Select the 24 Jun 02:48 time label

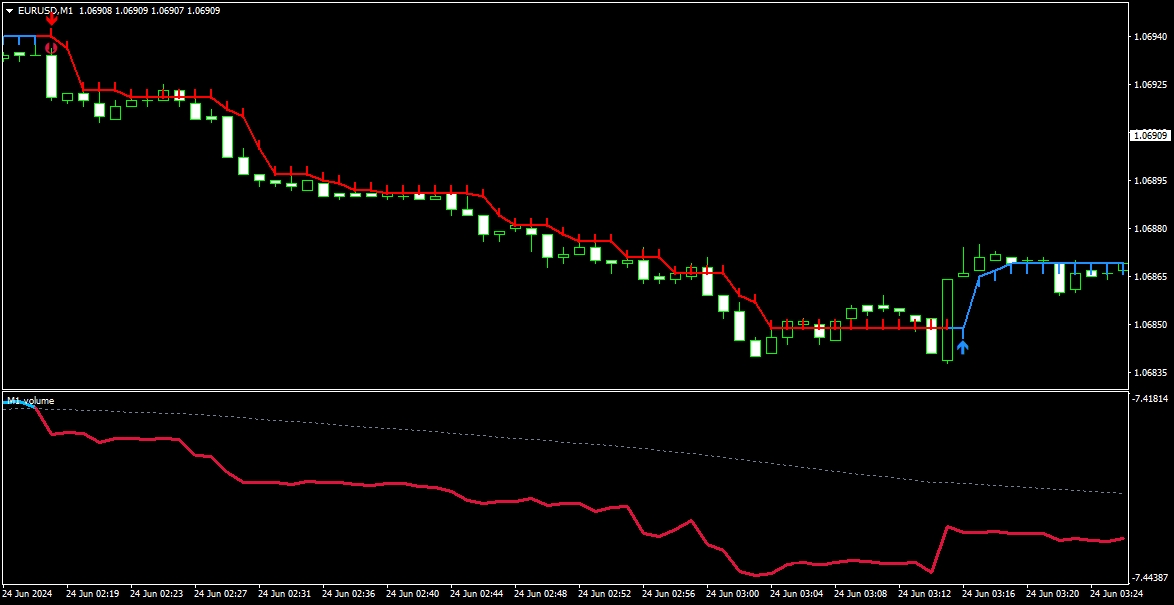(x=543, y=594)
